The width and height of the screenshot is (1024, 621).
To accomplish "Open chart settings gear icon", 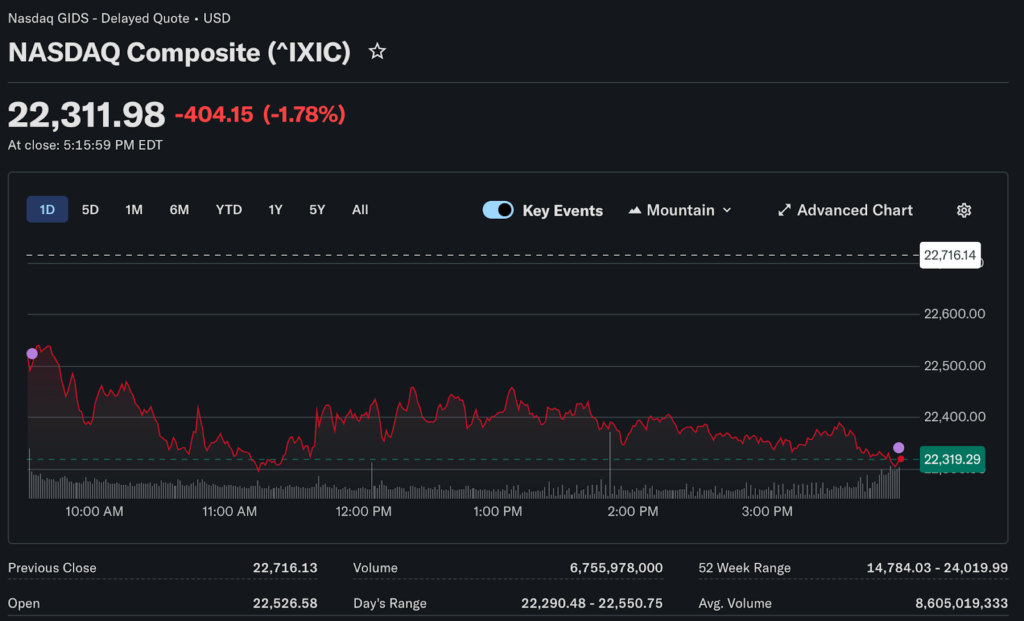I will click(x=964, y=210).
